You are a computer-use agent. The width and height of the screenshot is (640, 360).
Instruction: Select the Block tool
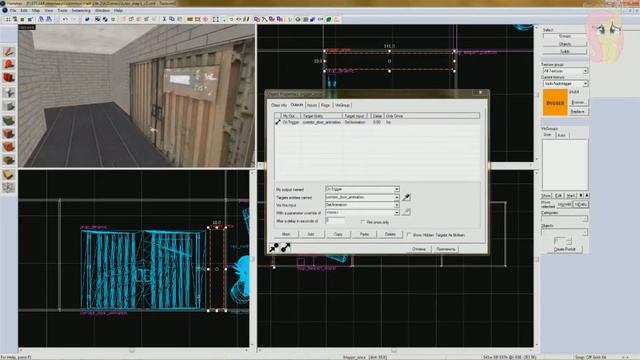pos(9,107)
